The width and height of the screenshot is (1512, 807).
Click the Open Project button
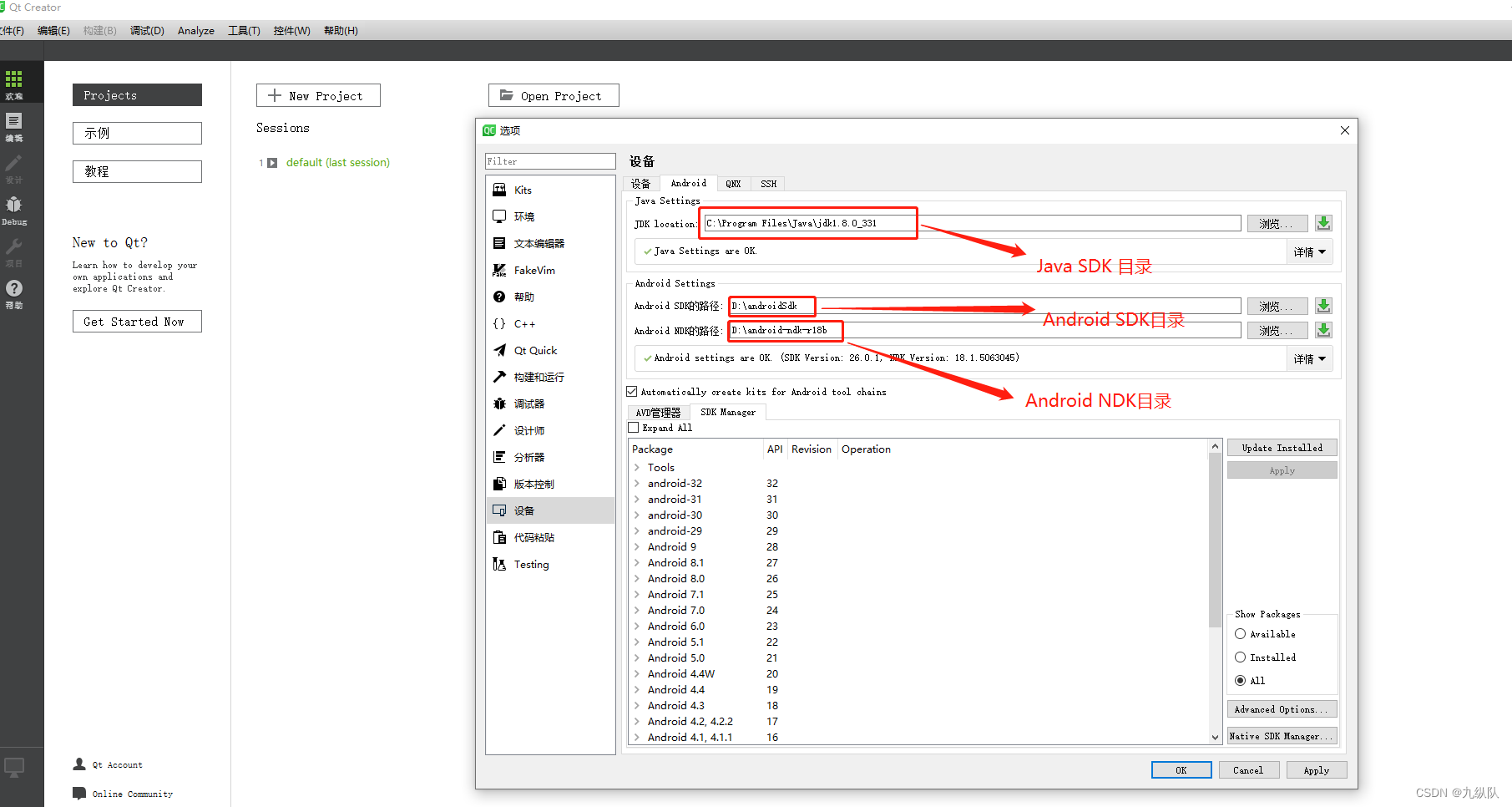tap(554, 95)
